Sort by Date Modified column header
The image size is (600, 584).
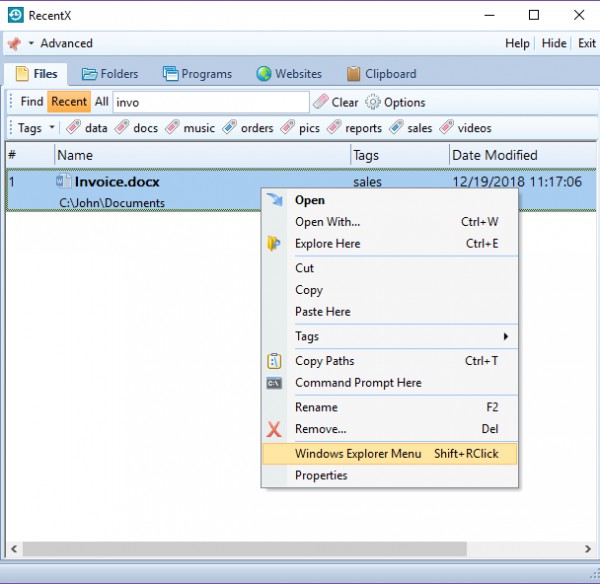pyautogui.click(x=523, y=155)
